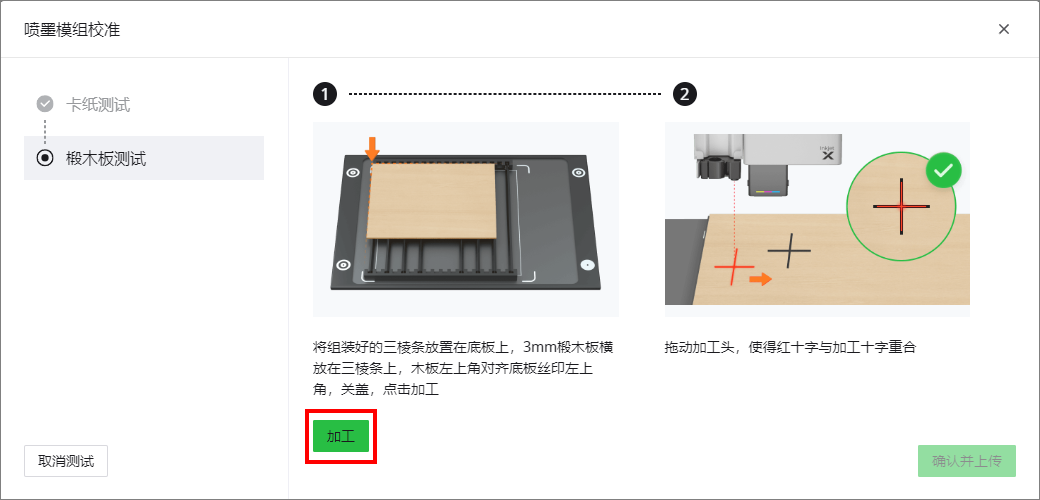Image resolution: width=1040 pixels, height=500 pixels.
Task: Click the step 1 number badge
Action: 325,95
